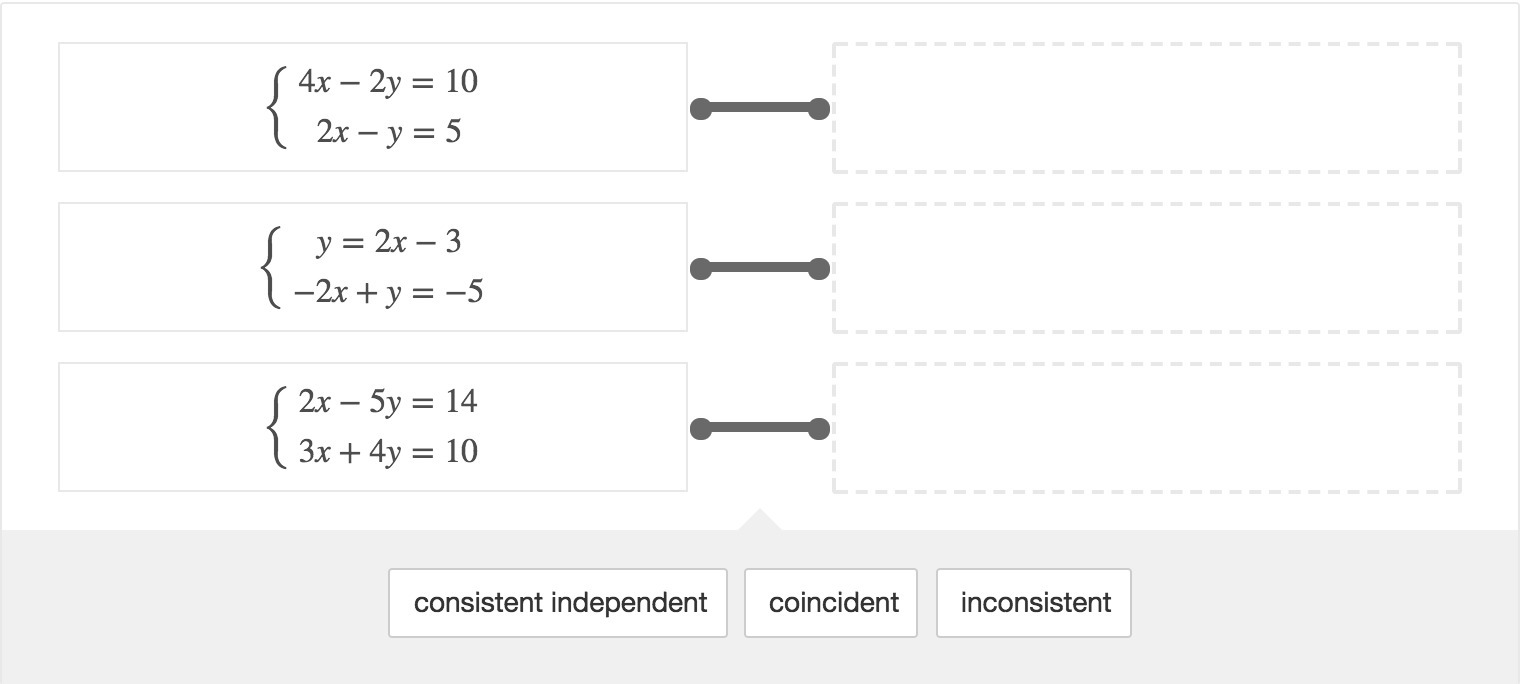The image size is (1526, 684).
Task: Select the empty drop zone for the second system
Action: pyautogui.click(x=1147, y=268)
